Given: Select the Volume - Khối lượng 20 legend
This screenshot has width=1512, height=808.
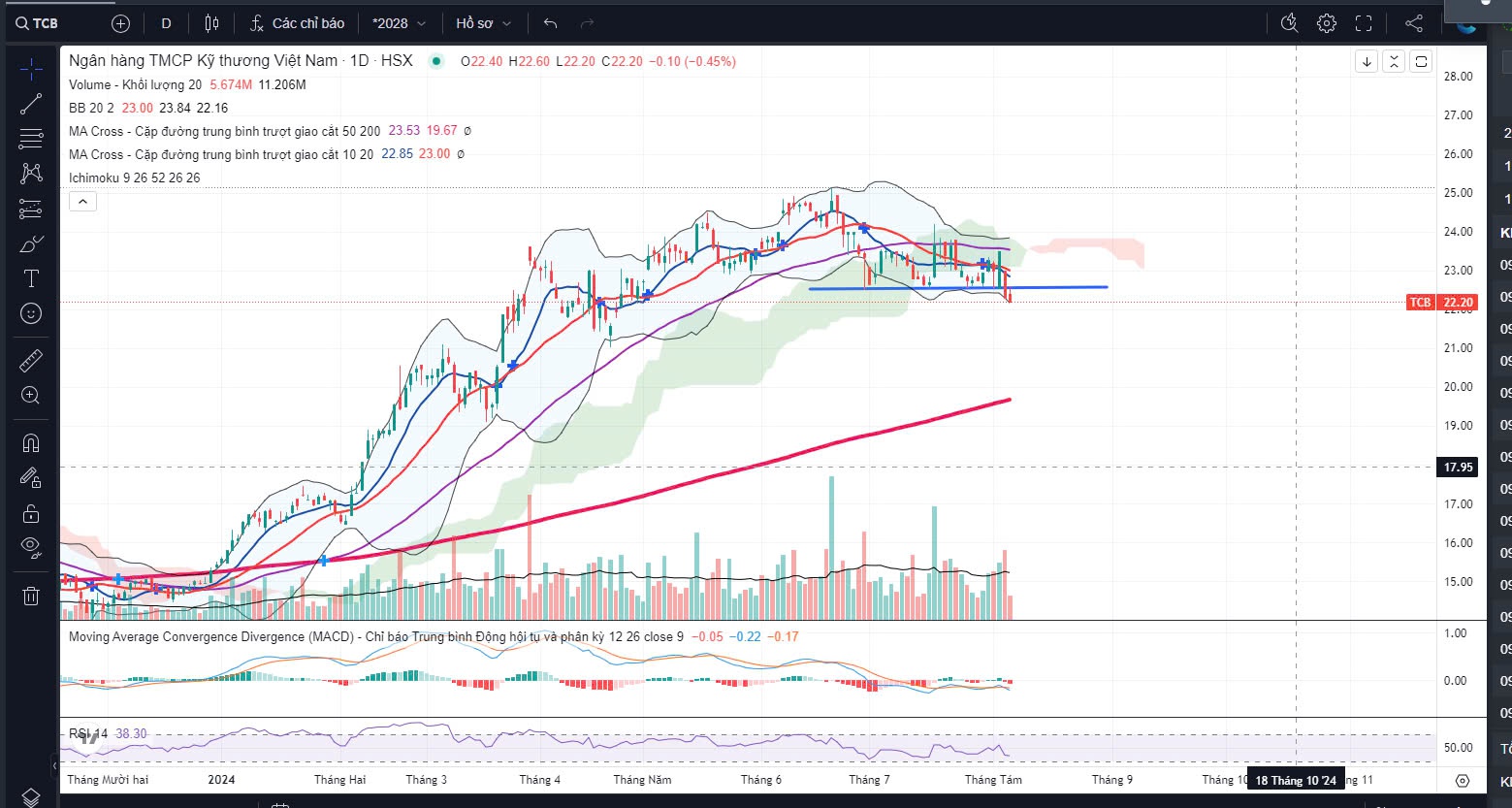Looking at the screenshot, I should [x=135, y=84].
